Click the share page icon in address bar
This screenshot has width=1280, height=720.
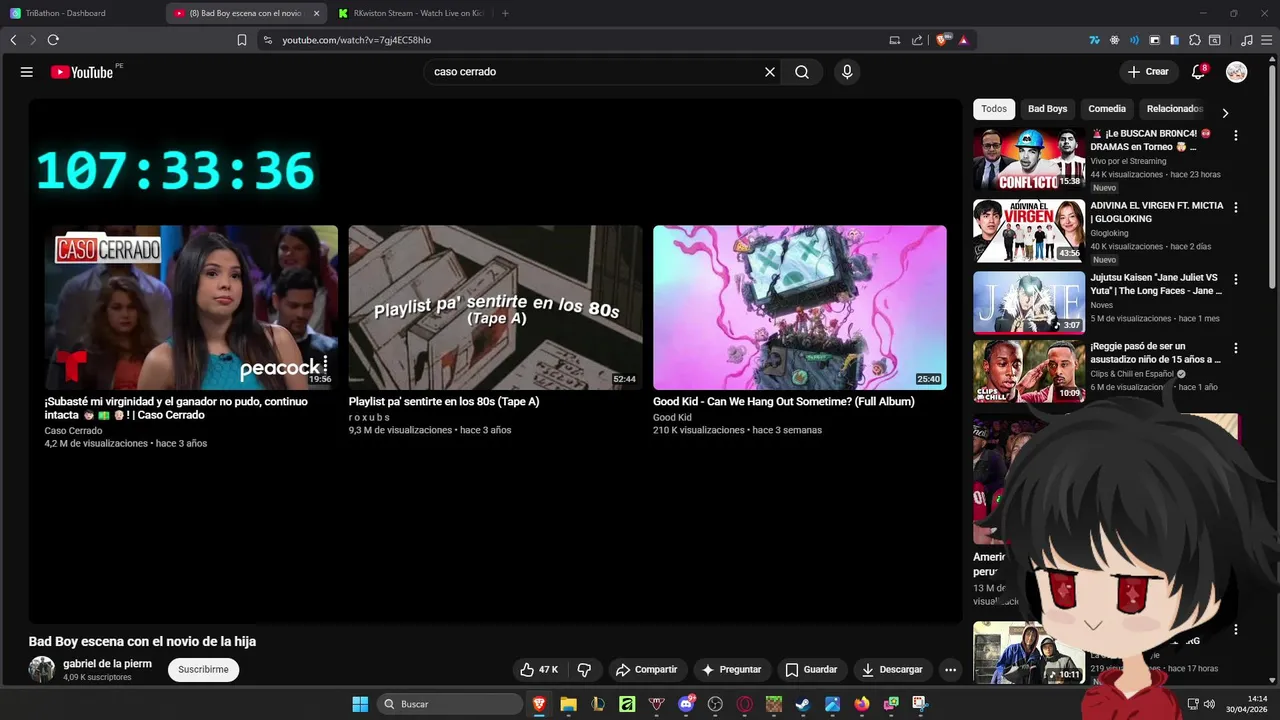[x=917, y=40]
